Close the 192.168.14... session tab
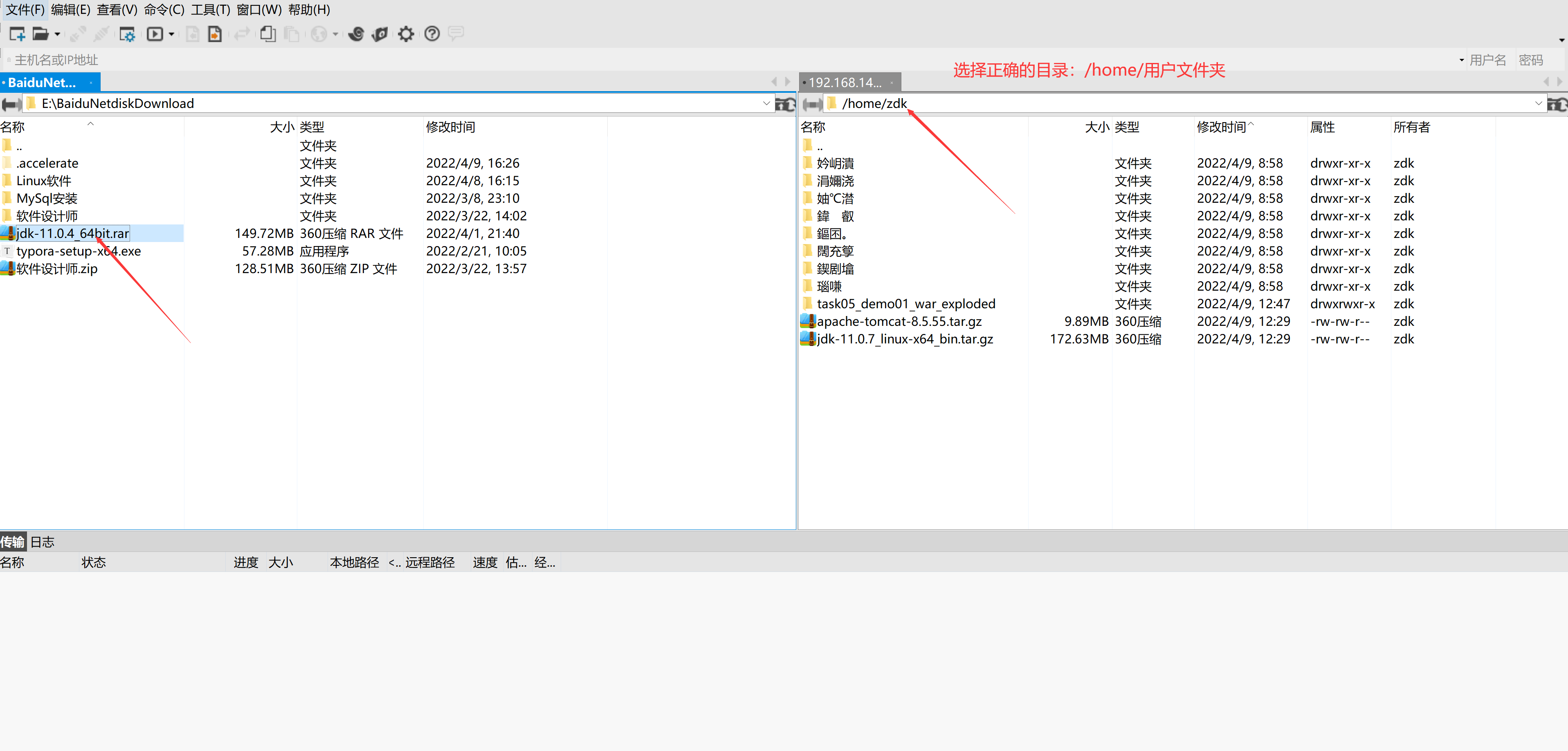 coord(892,83)
